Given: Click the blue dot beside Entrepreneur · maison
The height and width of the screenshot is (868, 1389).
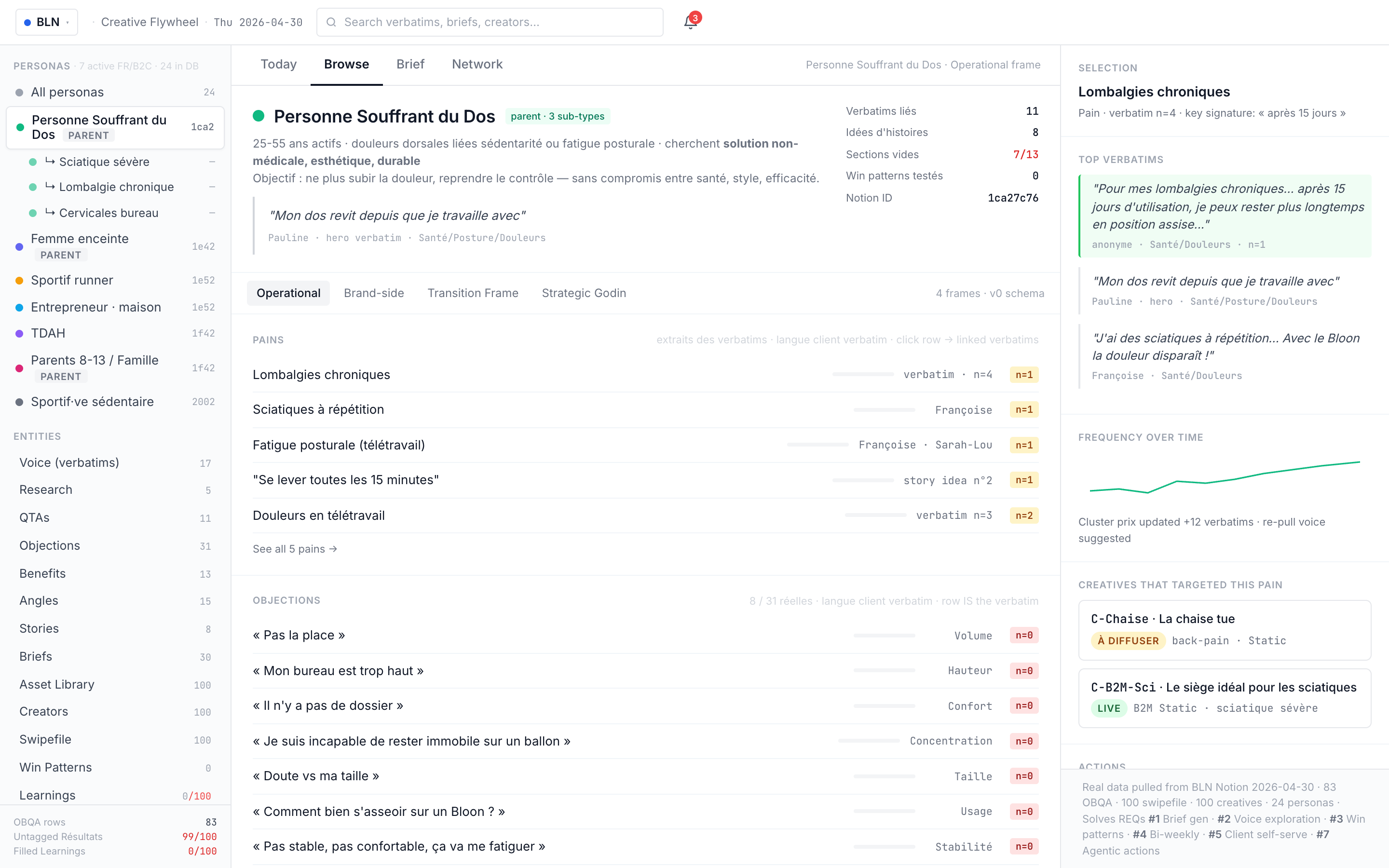Looking at the screenshot, I should 19,308.
